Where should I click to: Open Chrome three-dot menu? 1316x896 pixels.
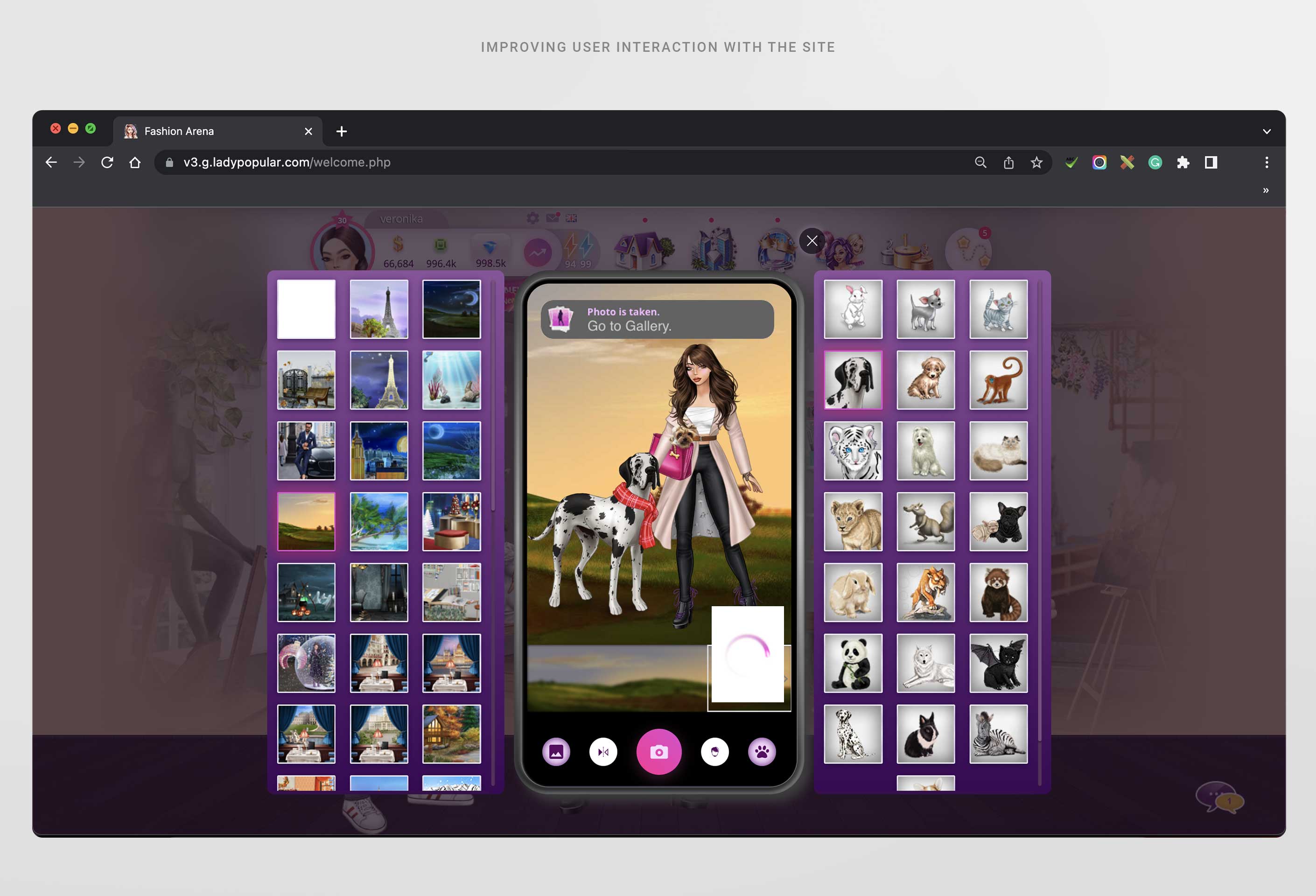click(x=1267, y=162)
